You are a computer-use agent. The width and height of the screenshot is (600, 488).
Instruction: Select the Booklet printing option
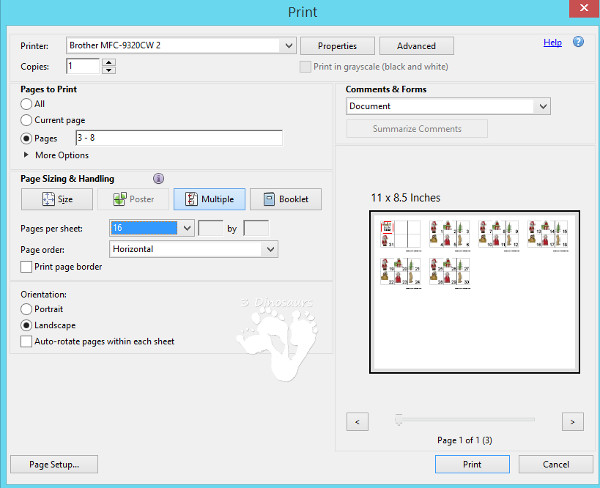[286, 199]
